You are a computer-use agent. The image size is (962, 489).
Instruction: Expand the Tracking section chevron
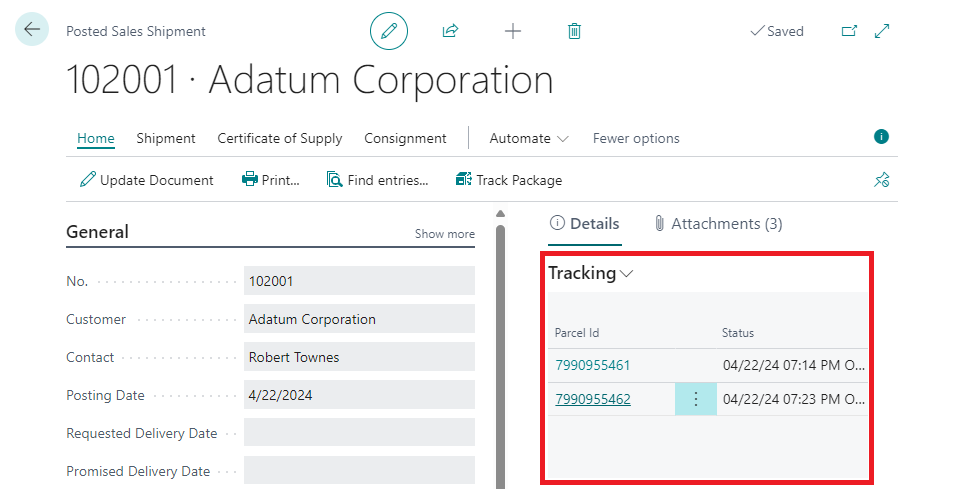click(x=627, y=274)
